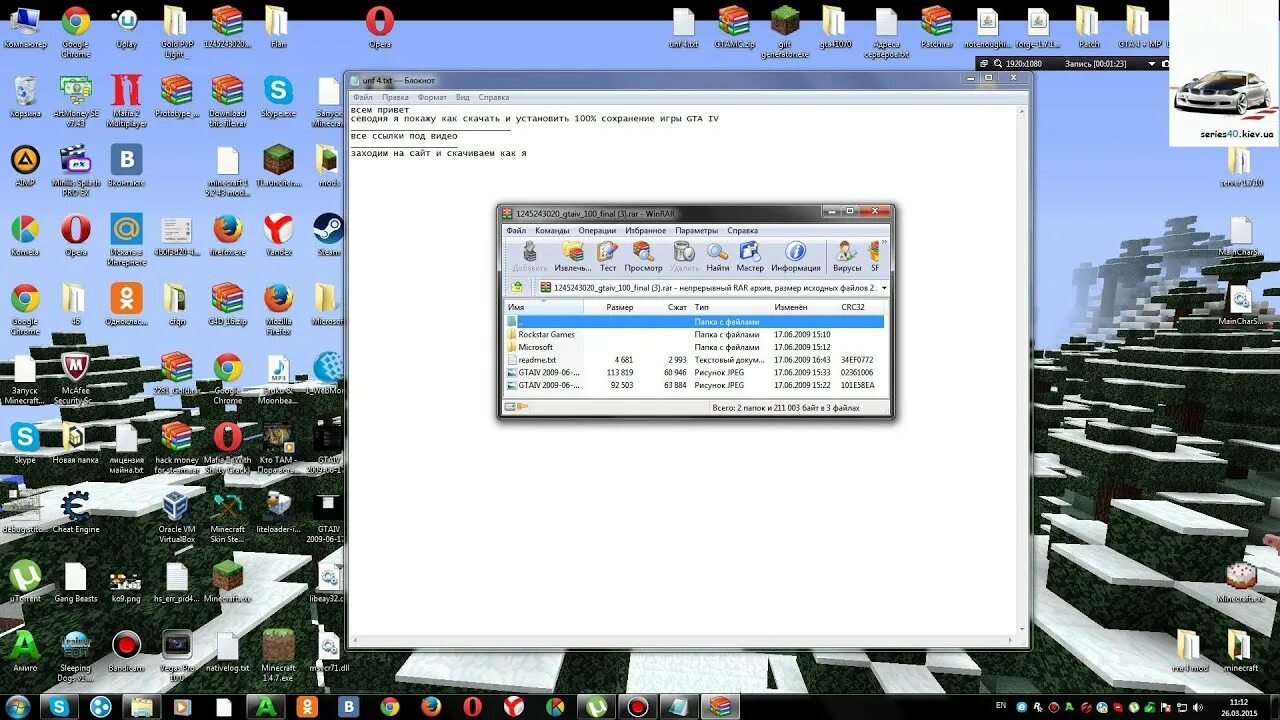Click the up-one-level folder icon in WinRAR
The image size is (1280, 720).
pyautogui.click(x=517, y=287)
